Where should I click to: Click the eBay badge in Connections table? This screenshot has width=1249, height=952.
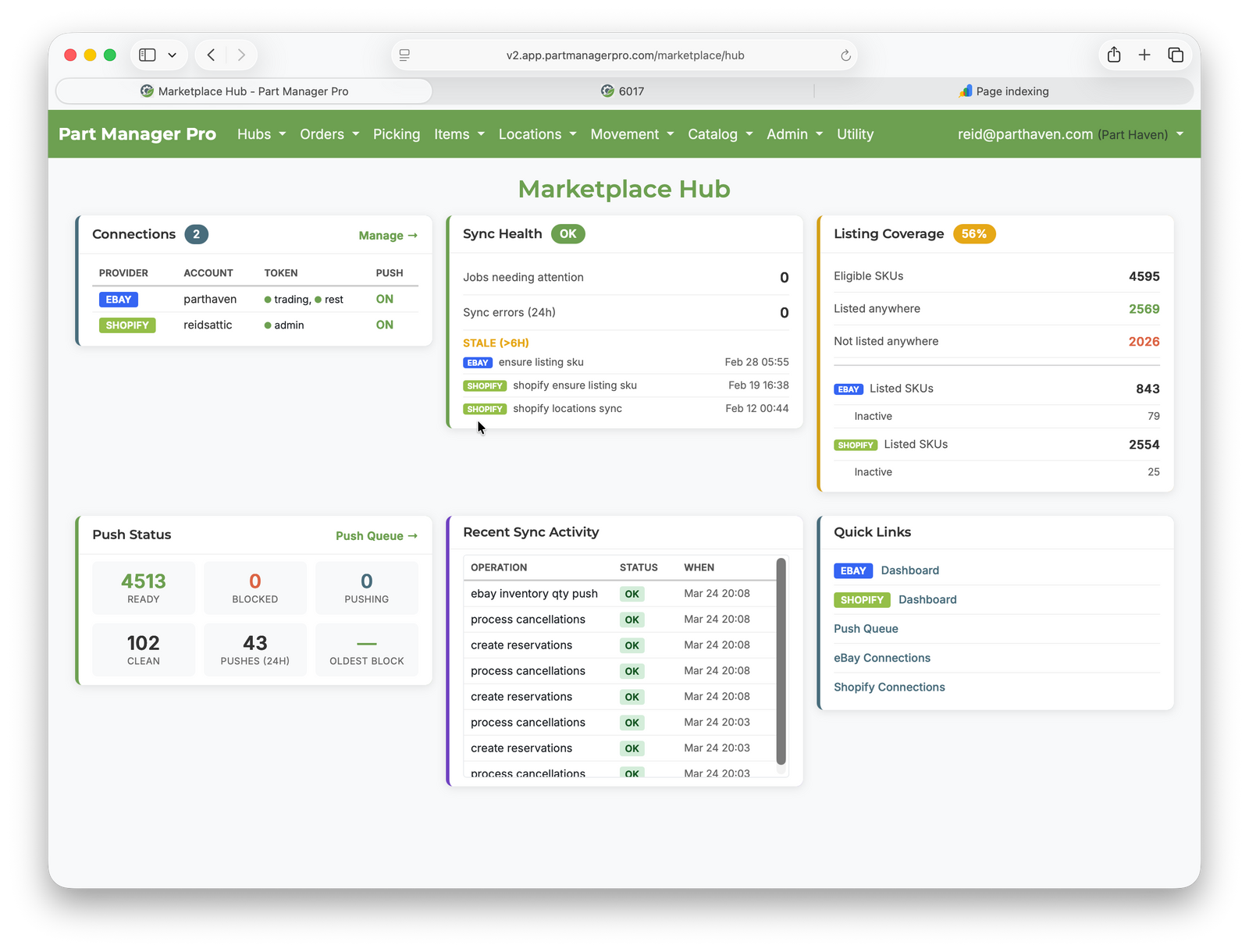click(119, 300)
